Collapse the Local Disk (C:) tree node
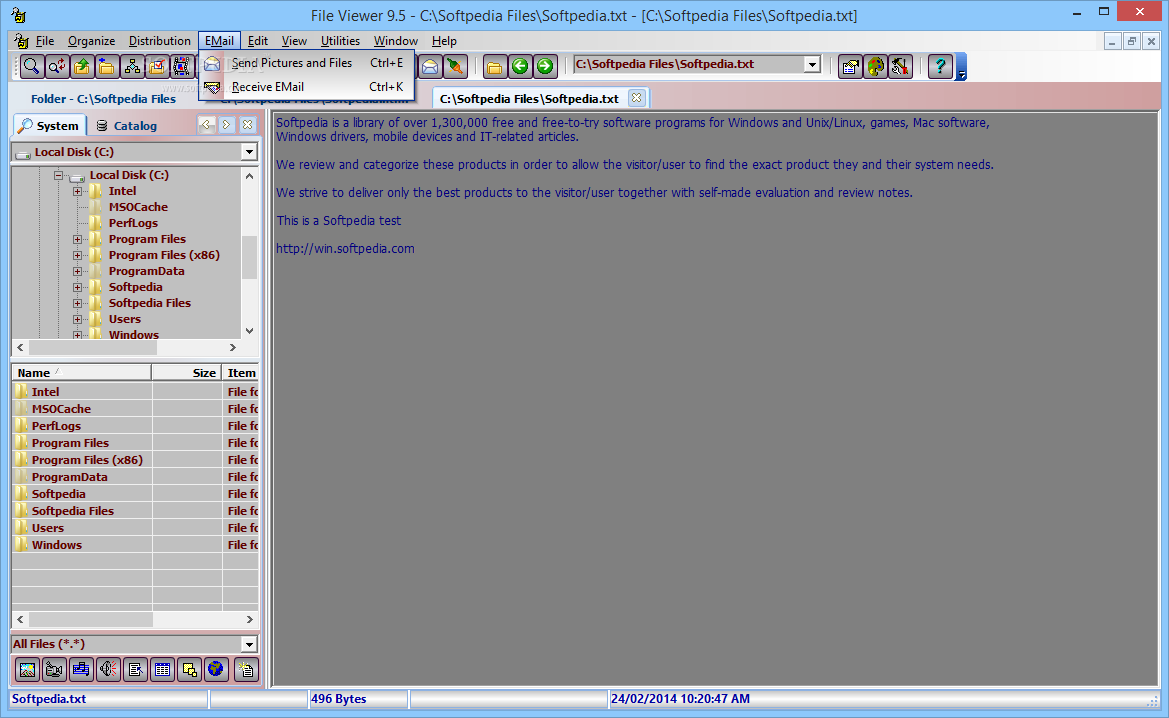This screenshot has width=1169, height=718. click(58, 175)
